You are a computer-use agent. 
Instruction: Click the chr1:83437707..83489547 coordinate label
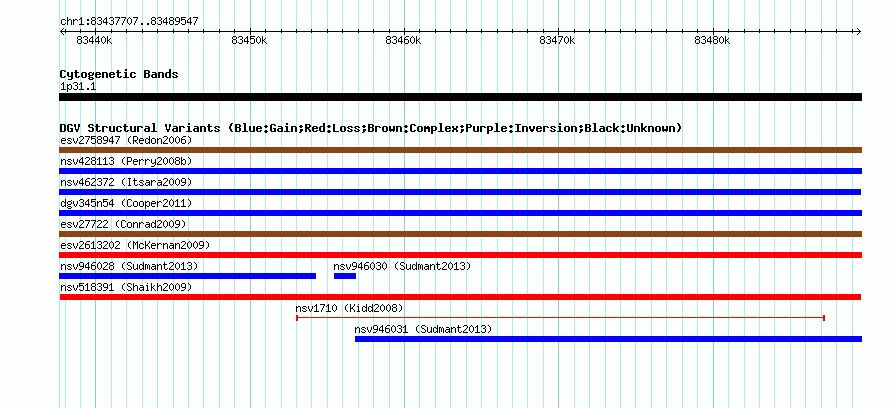point(129,22)
